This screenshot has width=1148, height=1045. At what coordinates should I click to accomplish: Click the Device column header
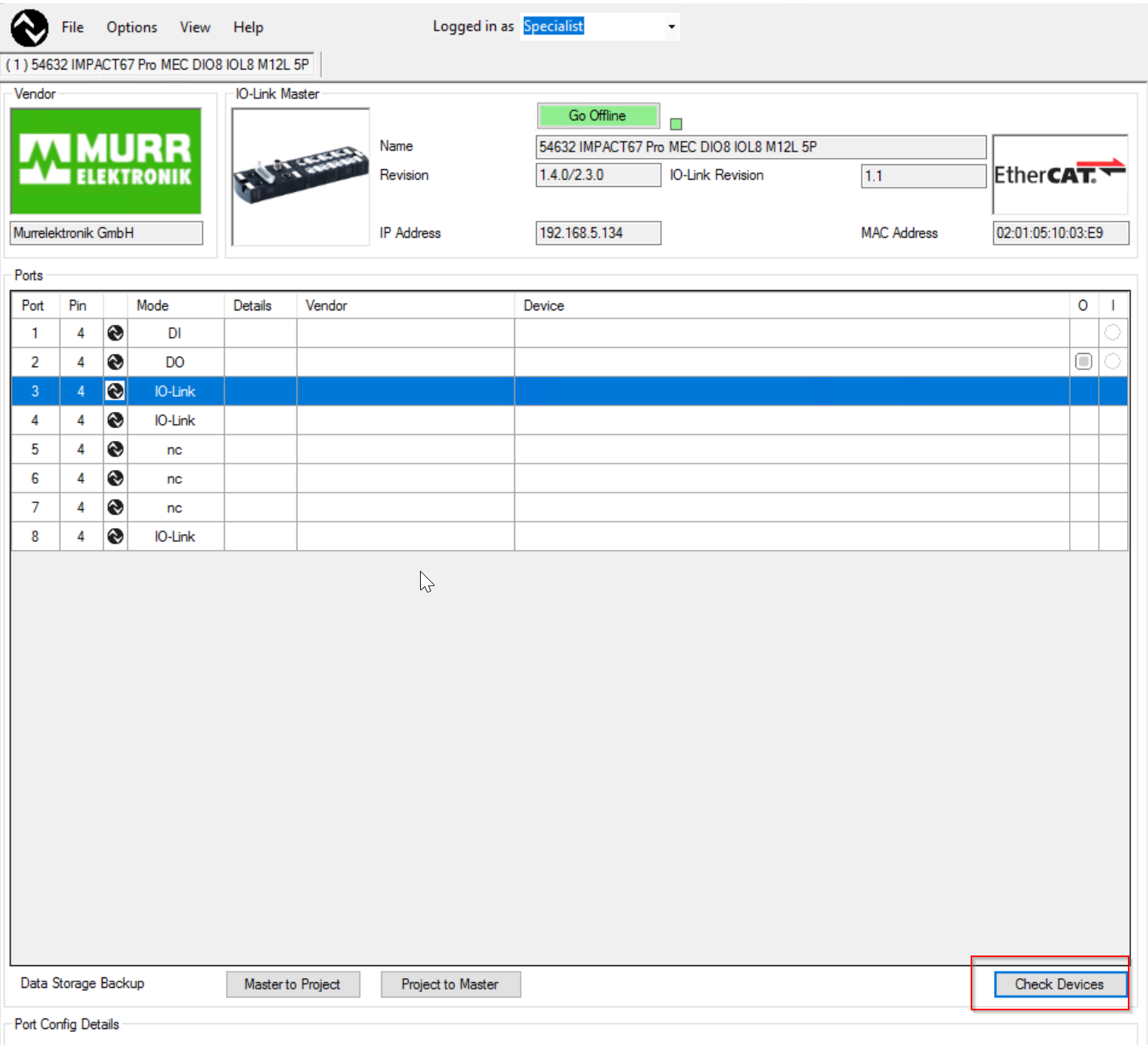click(x=792, y=306)
